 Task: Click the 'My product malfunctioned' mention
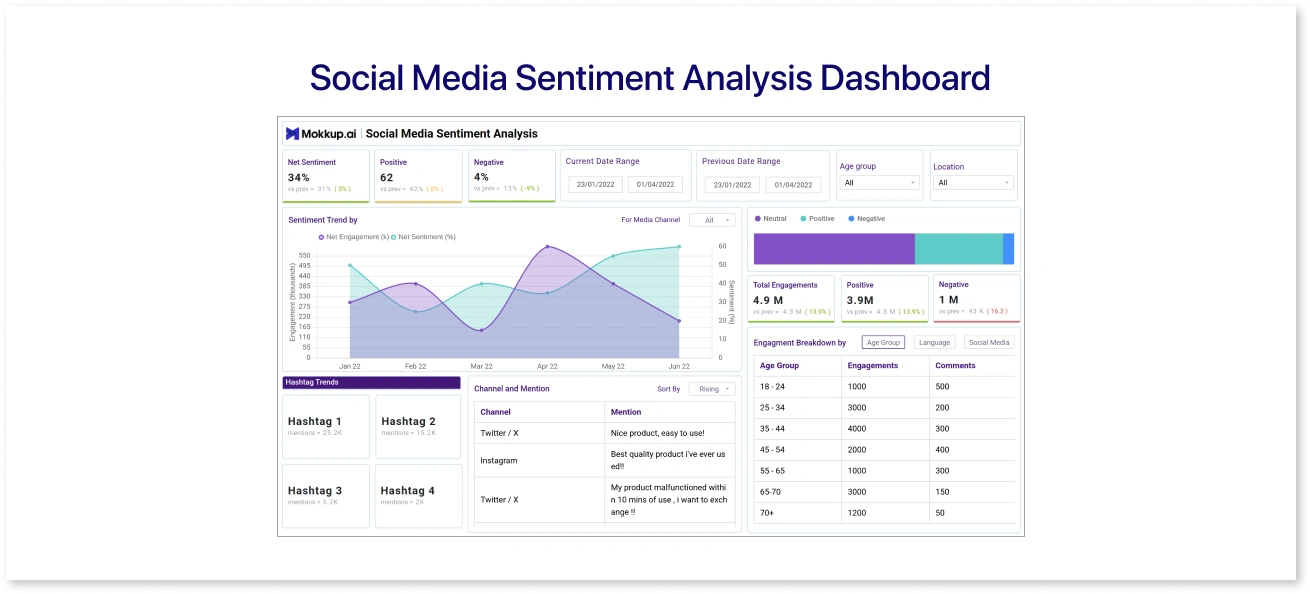pos(668,500)
